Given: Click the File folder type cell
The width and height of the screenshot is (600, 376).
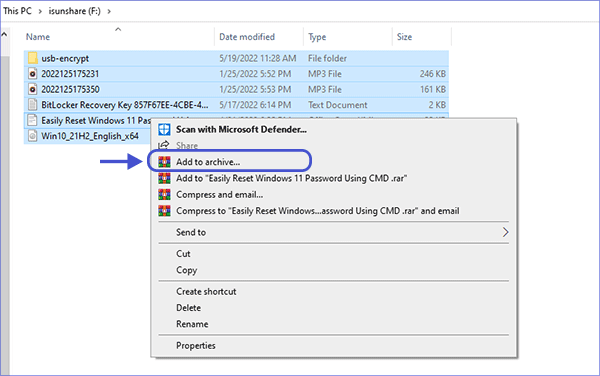Looking at the screenshot, I should pos(327,58).
